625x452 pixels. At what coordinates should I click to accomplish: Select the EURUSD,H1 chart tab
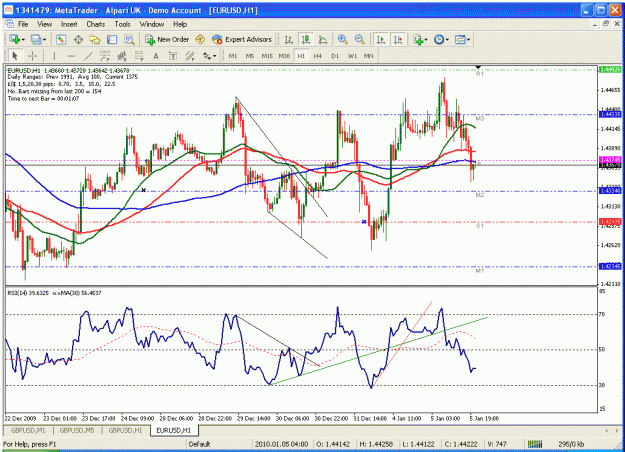pos(174,430)
